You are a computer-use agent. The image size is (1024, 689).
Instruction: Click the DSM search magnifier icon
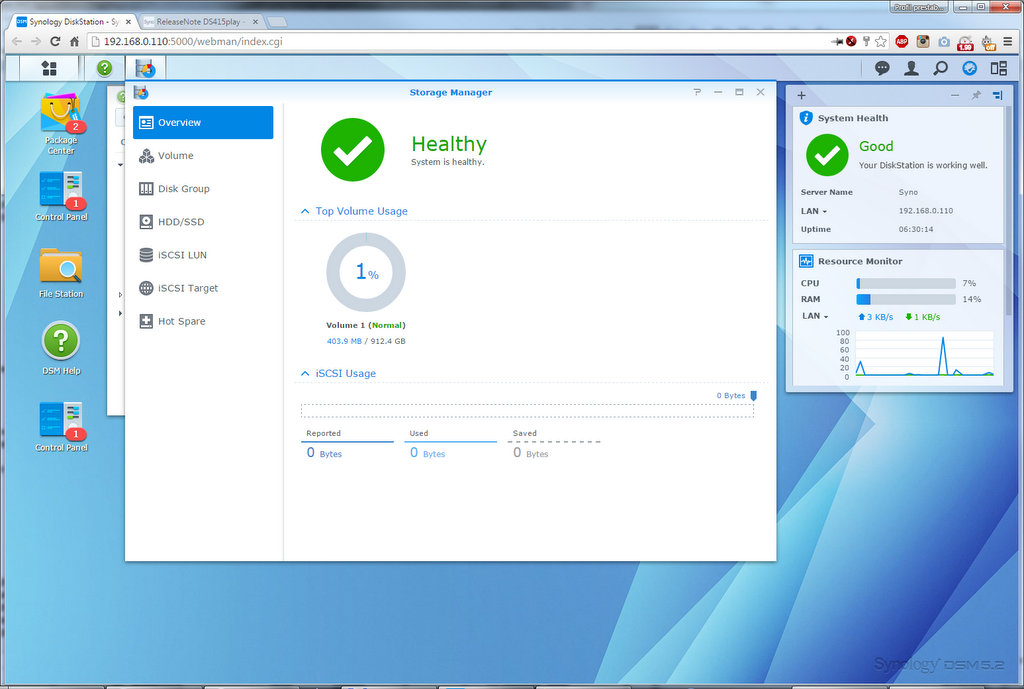[x=940, y=68]
